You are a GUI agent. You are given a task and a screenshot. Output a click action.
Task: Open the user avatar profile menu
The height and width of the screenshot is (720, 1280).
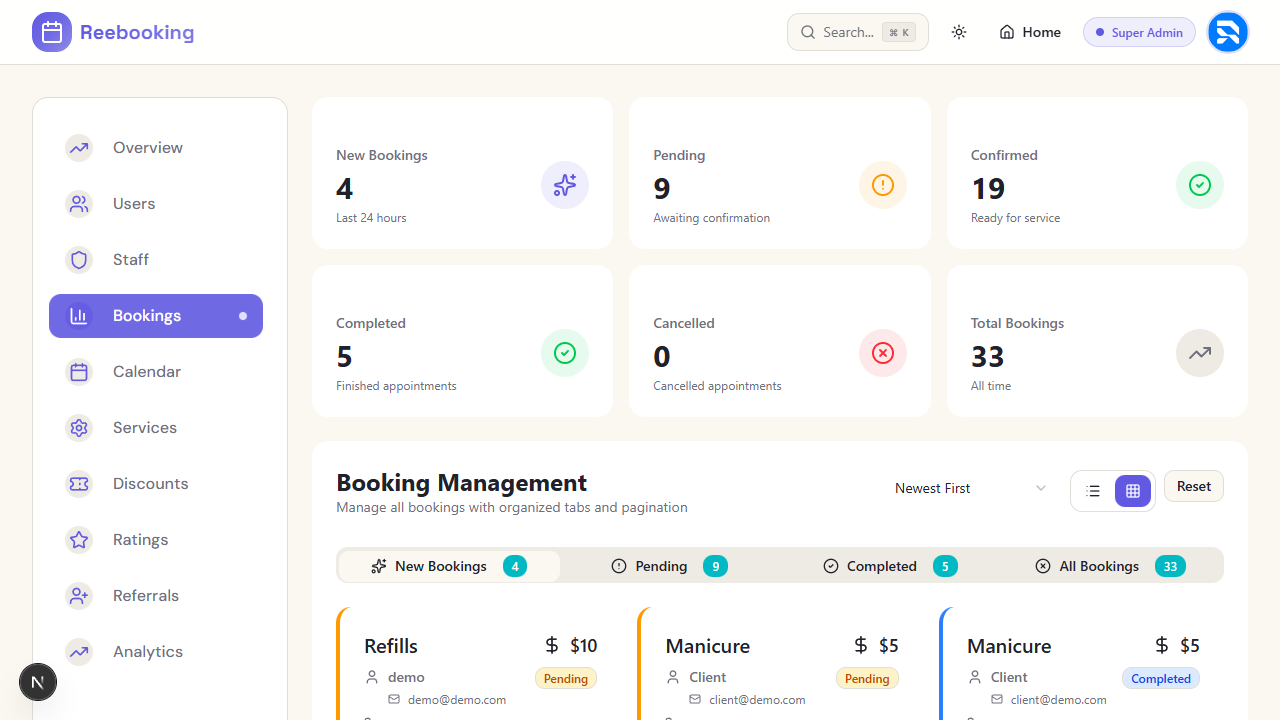1227,32
